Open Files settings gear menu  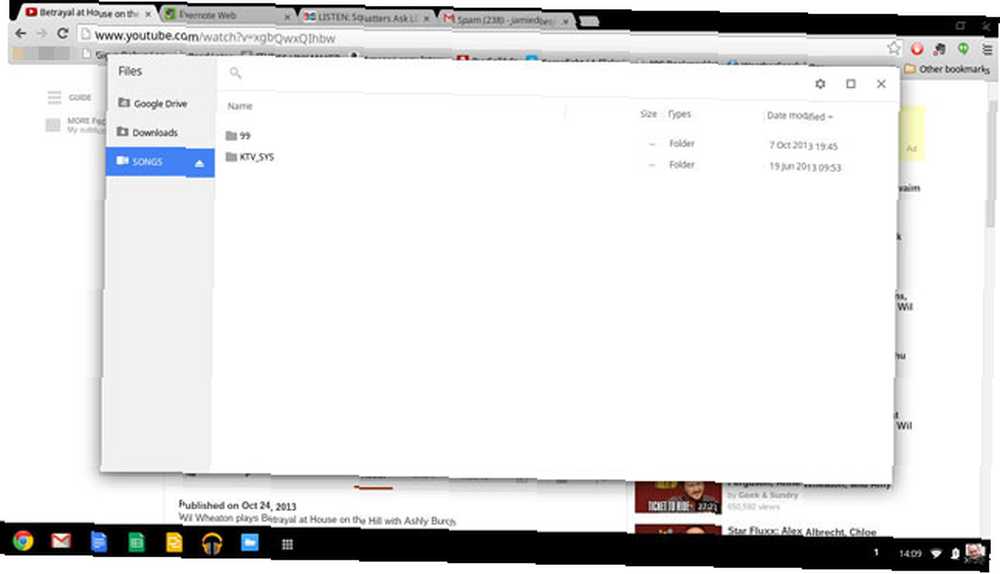(820, 84)
